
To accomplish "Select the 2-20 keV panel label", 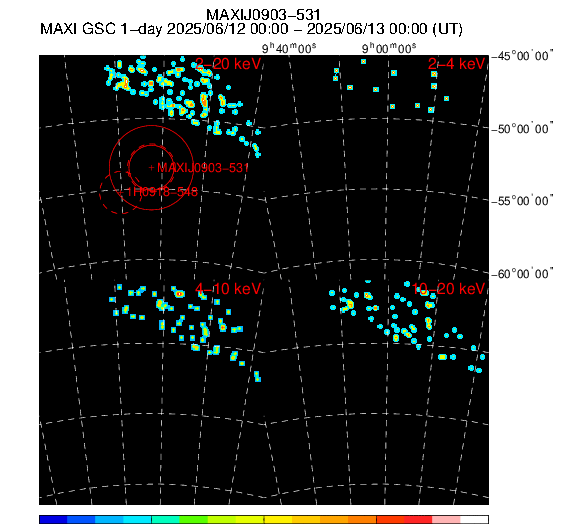I will pyautogui.click(x=228, y=64).
